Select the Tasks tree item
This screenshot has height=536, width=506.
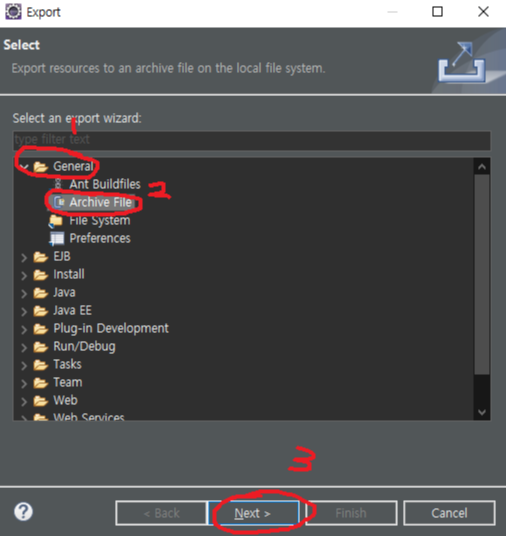tap(67, 364)
